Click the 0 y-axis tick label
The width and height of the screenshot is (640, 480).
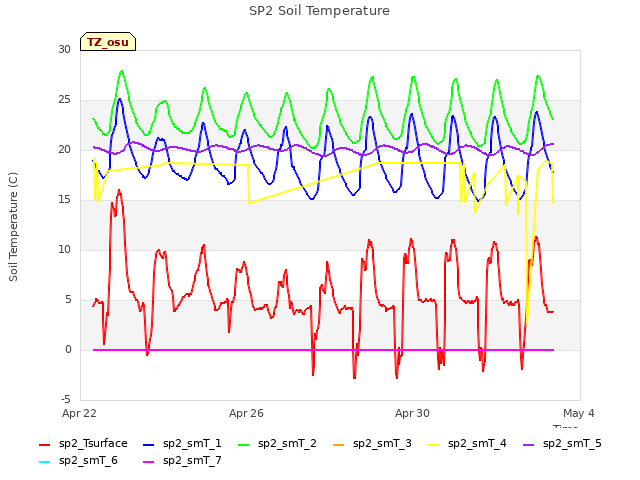point(68,349)
